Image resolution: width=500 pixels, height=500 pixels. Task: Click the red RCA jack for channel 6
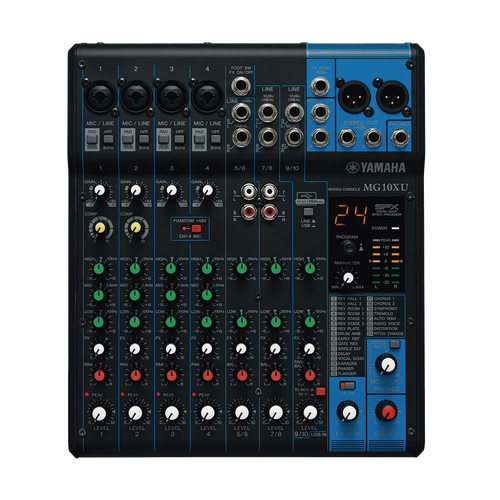click(249, 211)
